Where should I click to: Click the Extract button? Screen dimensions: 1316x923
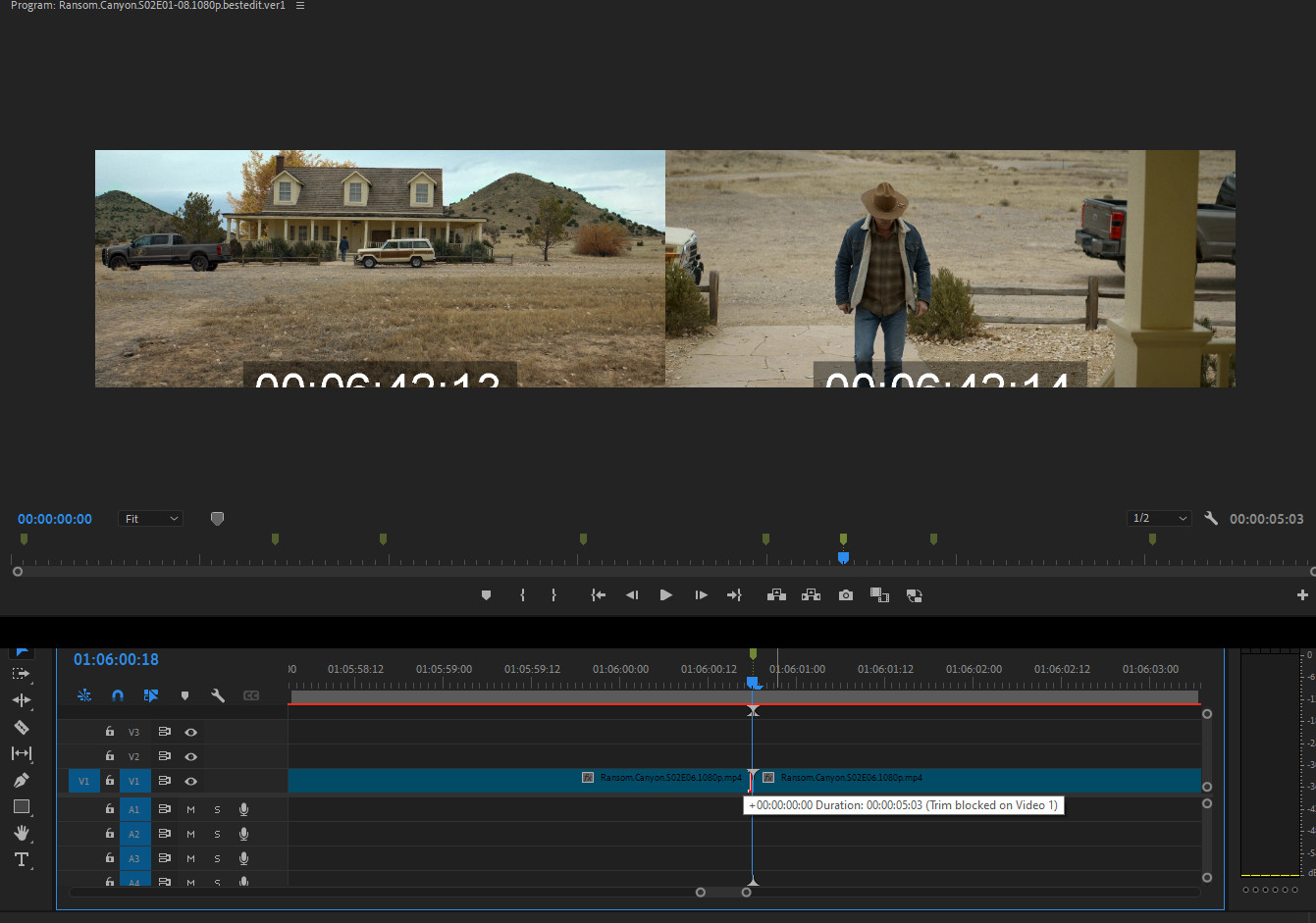click(811, 595)
